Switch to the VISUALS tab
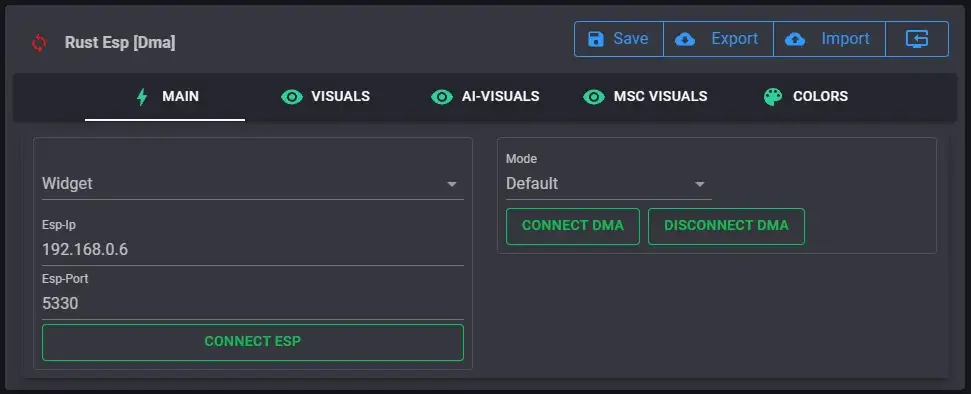 click(326, 97)
